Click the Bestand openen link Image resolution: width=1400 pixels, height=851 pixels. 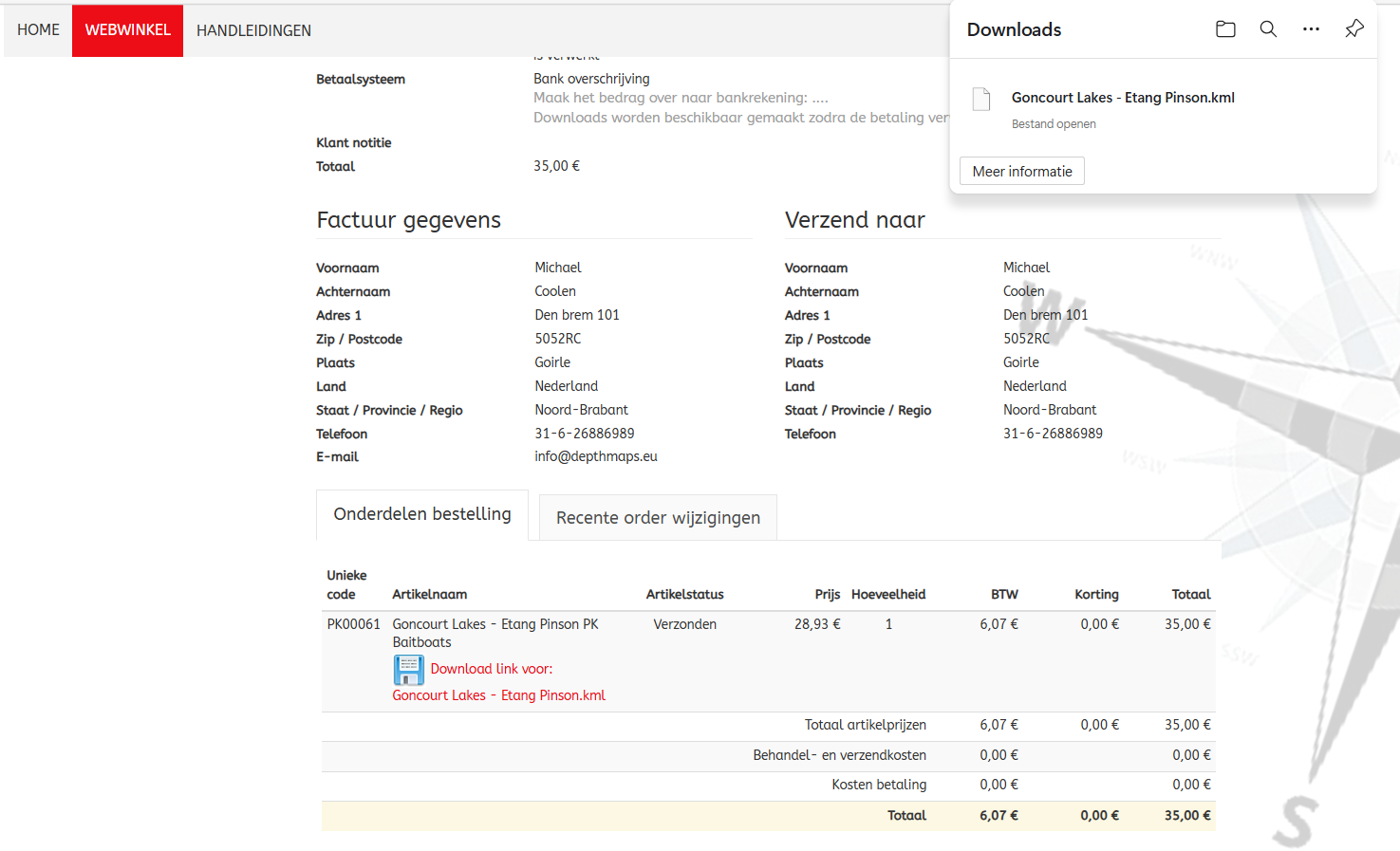(1054, 124)
